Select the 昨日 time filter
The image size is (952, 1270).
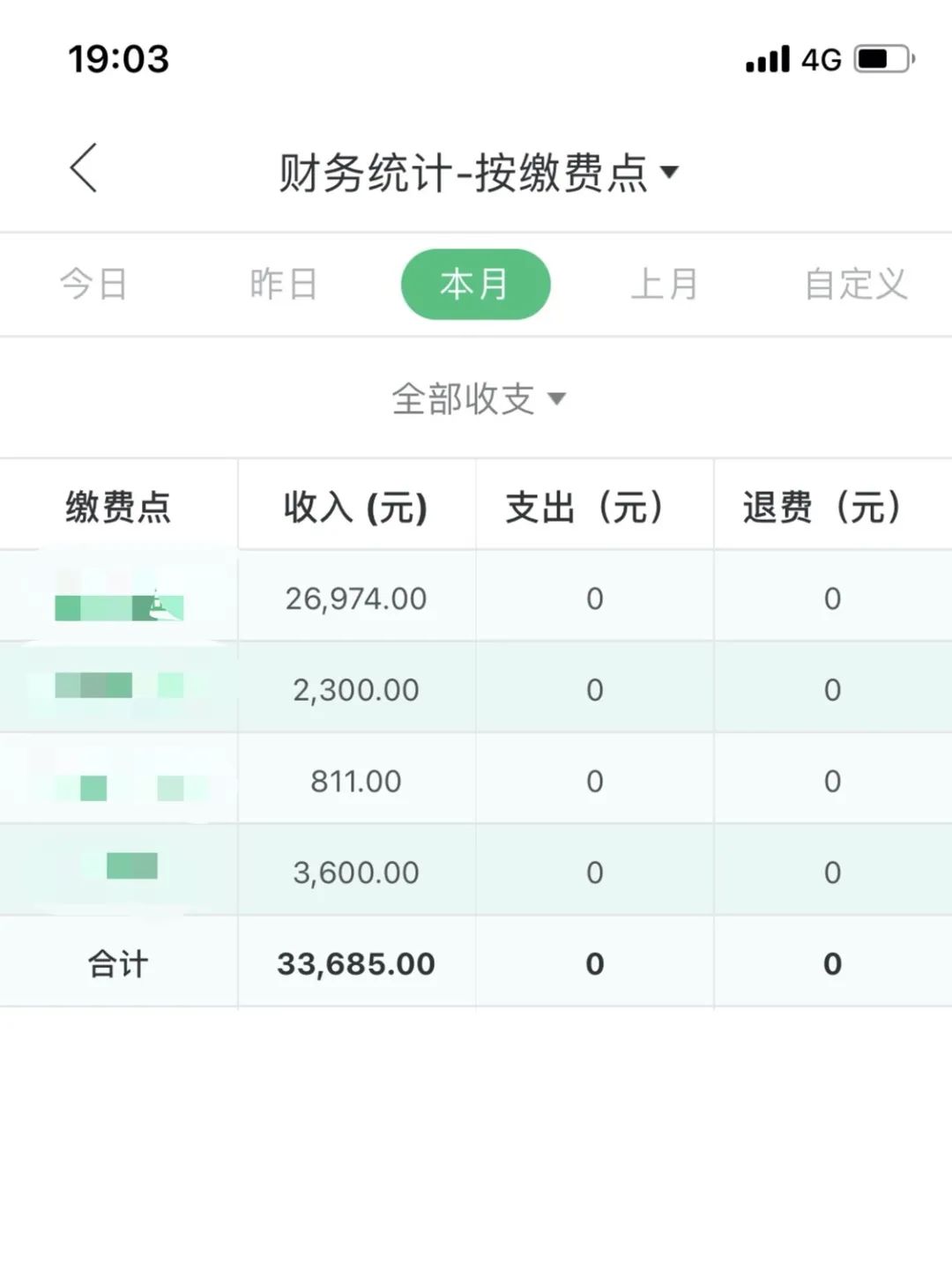tap(283, 283)
